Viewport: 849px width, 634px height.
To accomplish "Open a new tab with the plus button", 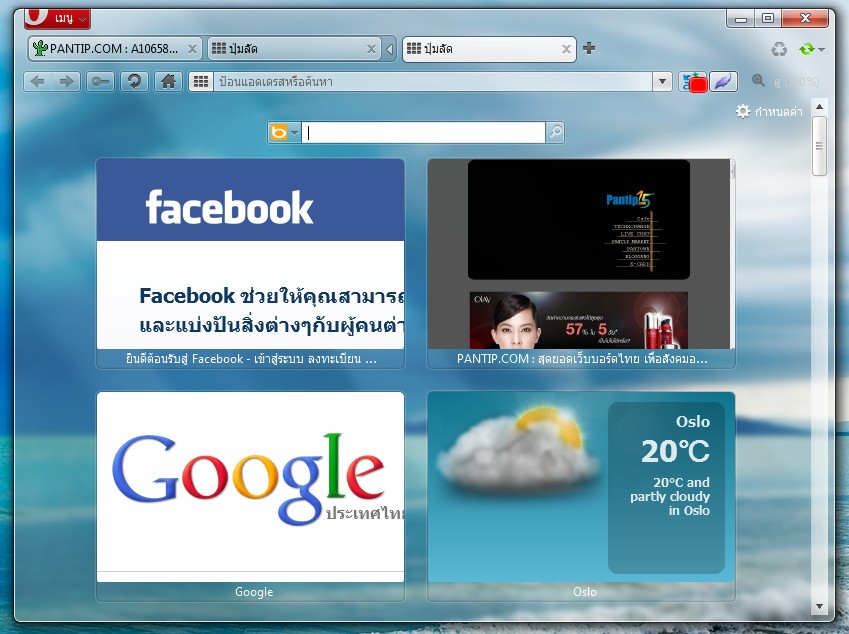I will (x=589, y=48).
